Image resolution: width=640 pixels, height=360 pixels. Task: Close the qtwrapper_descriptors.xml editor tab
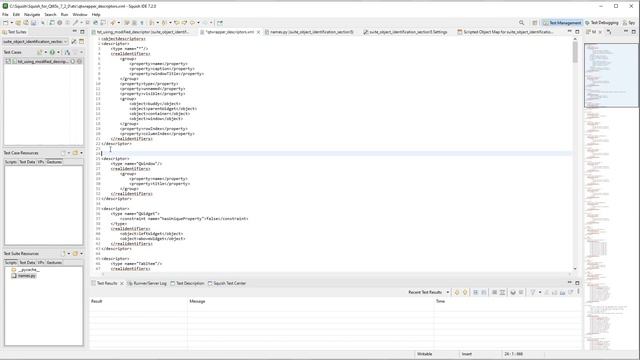coord(258,32)
